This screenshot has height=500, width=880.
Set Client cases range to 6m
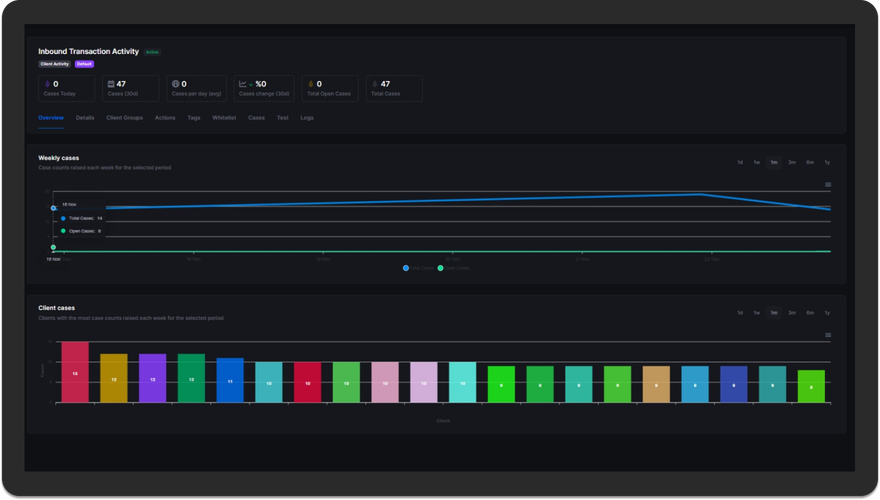(810, 313)
